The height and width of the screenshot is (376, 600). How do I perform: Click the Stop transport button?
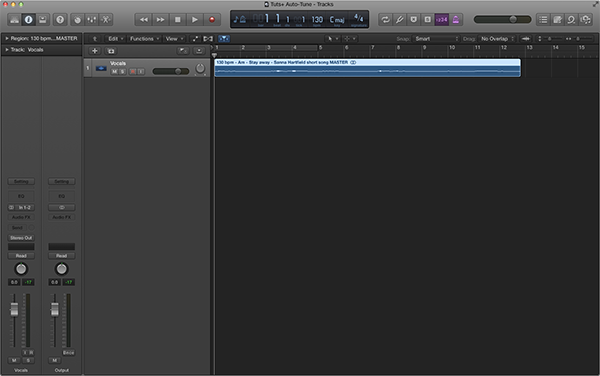coord(178,20)
